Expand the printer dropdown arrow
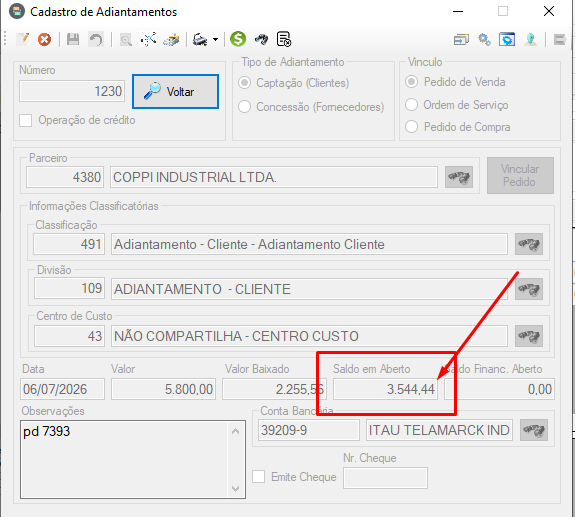The height and width of the screenshot is (517, 575). tap(216, 39)
